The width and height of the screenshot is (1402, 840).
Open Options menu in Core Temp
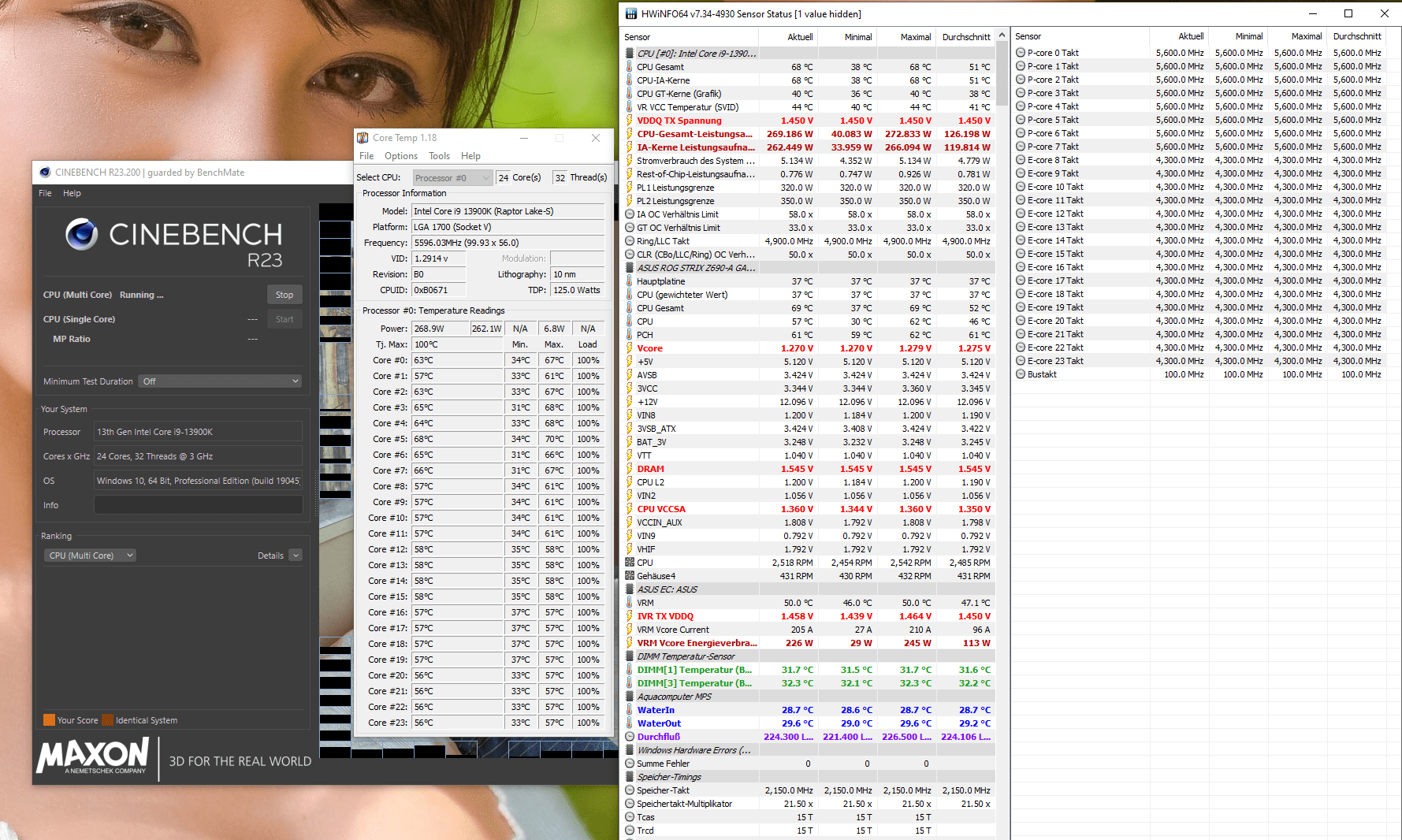click(x=401, y=156)
